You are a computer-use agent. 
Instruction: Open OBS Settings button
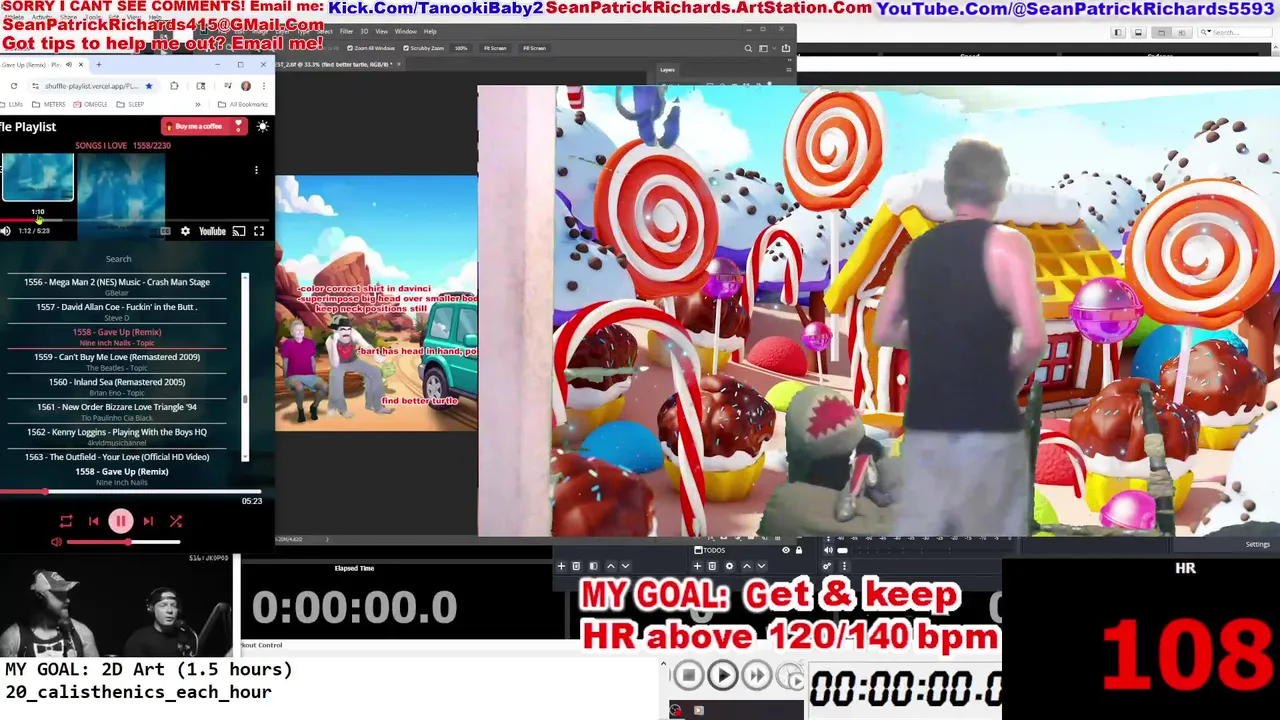coord(1257,544)
